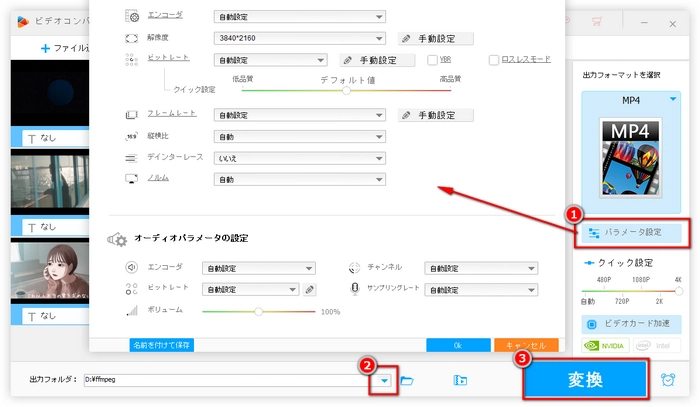Click the deinterlace label icon
The image size is (700, 407).
(x=131, y=158)
